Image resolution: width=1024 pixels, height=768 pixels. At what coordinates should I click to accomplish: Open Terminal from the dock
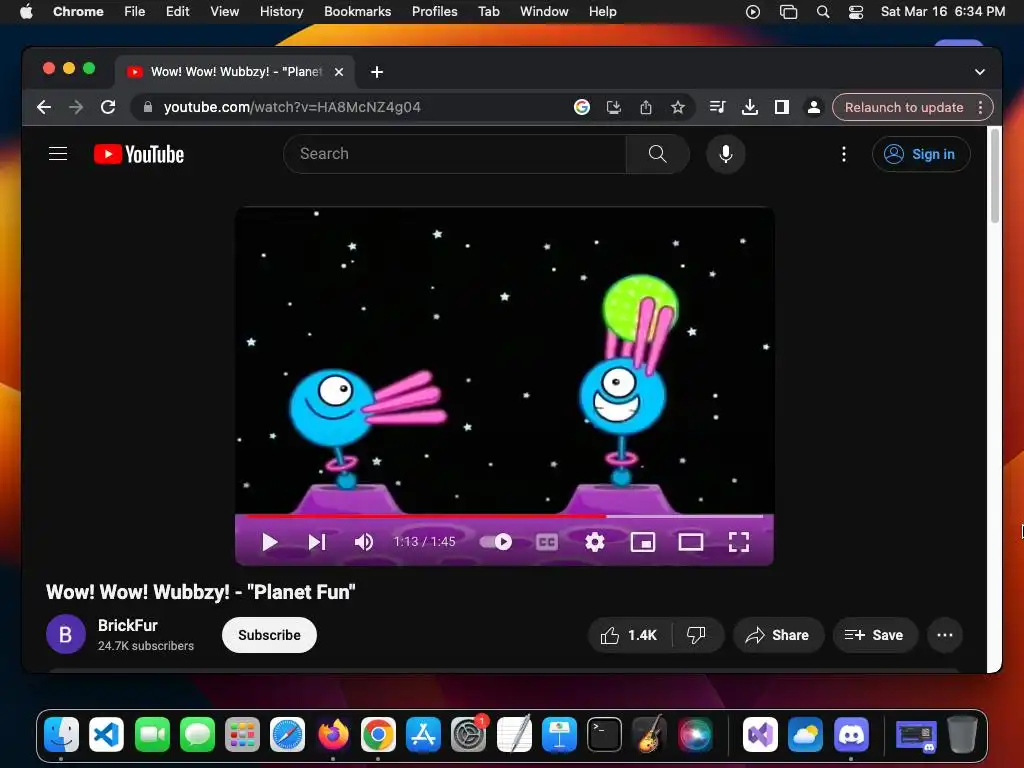tap(604, 735)
